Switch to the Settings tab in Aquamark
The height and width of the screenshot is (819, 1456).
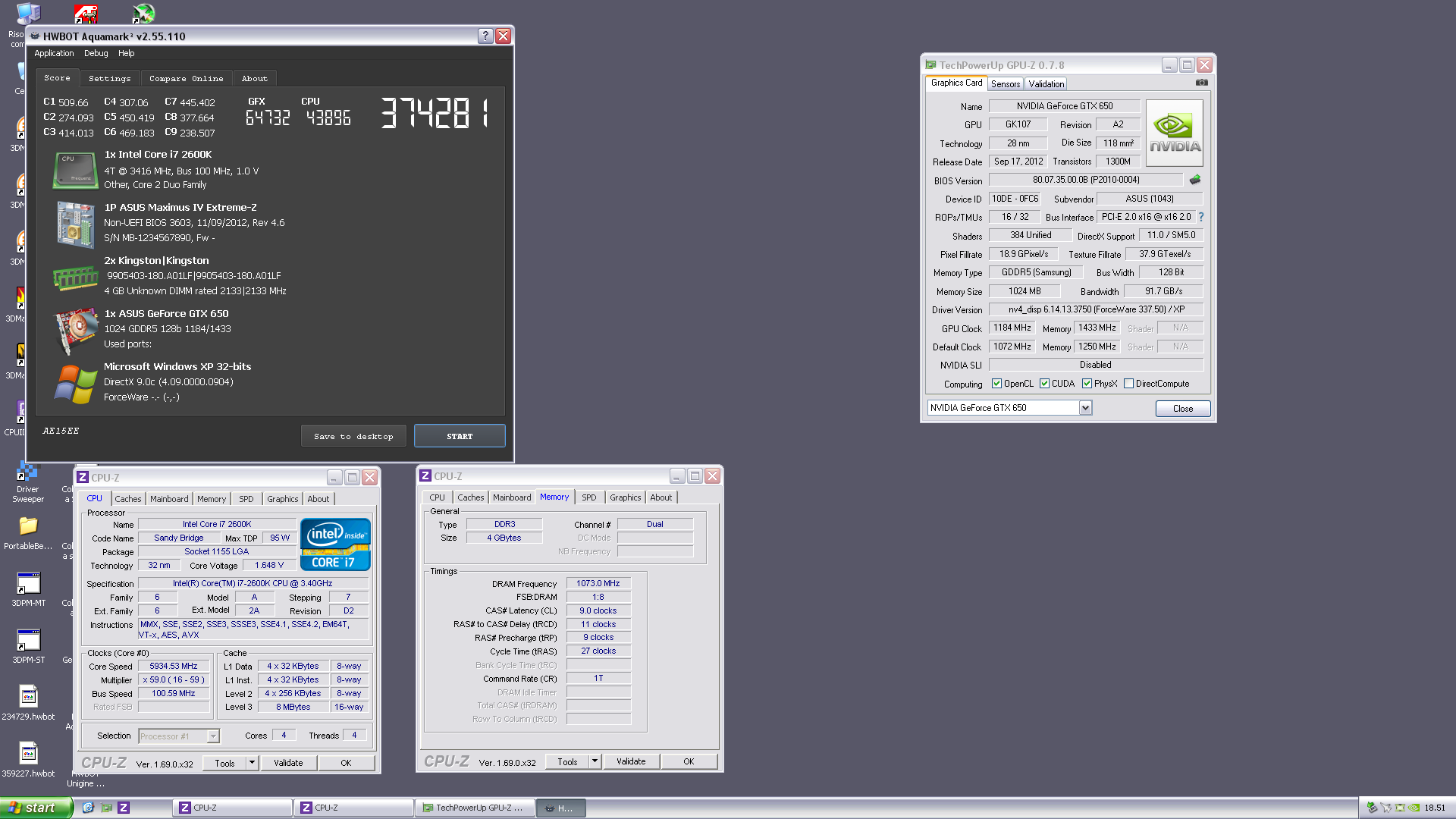[110, 78]
